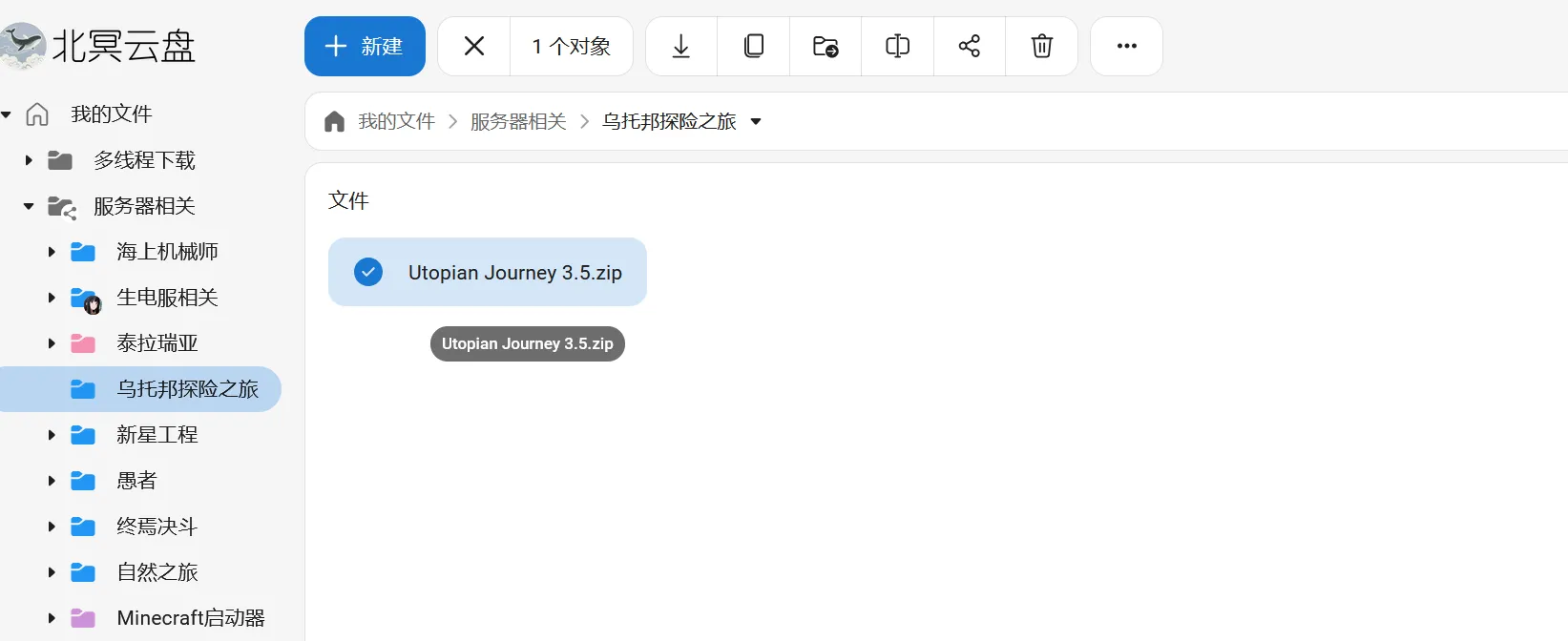Expand the 愚者 folder
The width and height of the screenshot is (1568, 641).
(x=52, y=481)
